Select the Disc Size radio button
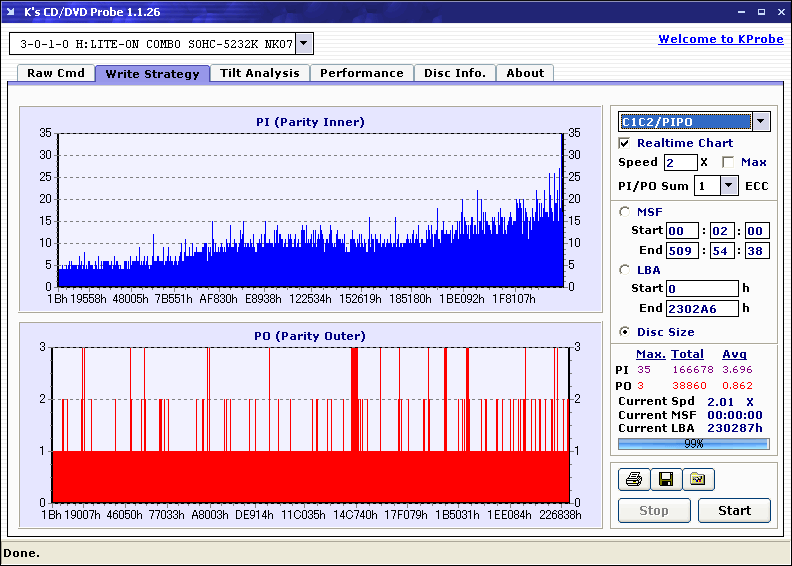The height and width of the screenshot is (566, 792). (x=625, y=332)
